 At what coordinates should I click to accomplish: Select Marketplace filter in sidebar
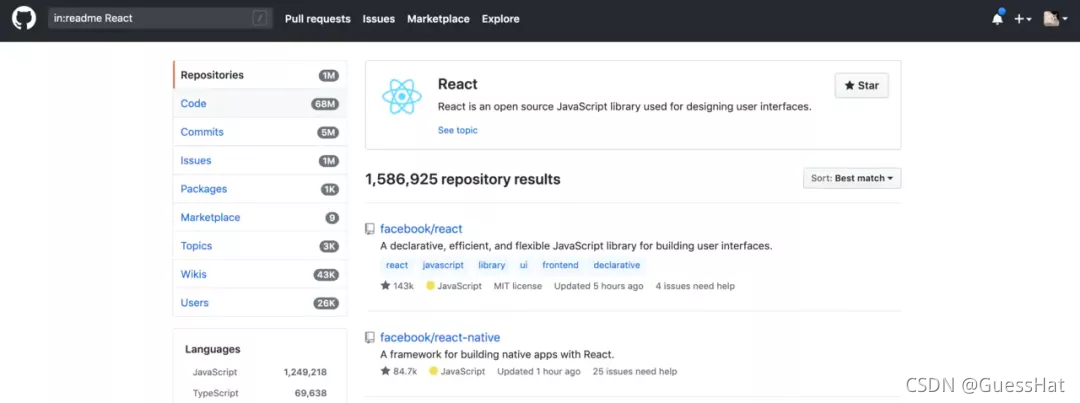coord(260,217)
